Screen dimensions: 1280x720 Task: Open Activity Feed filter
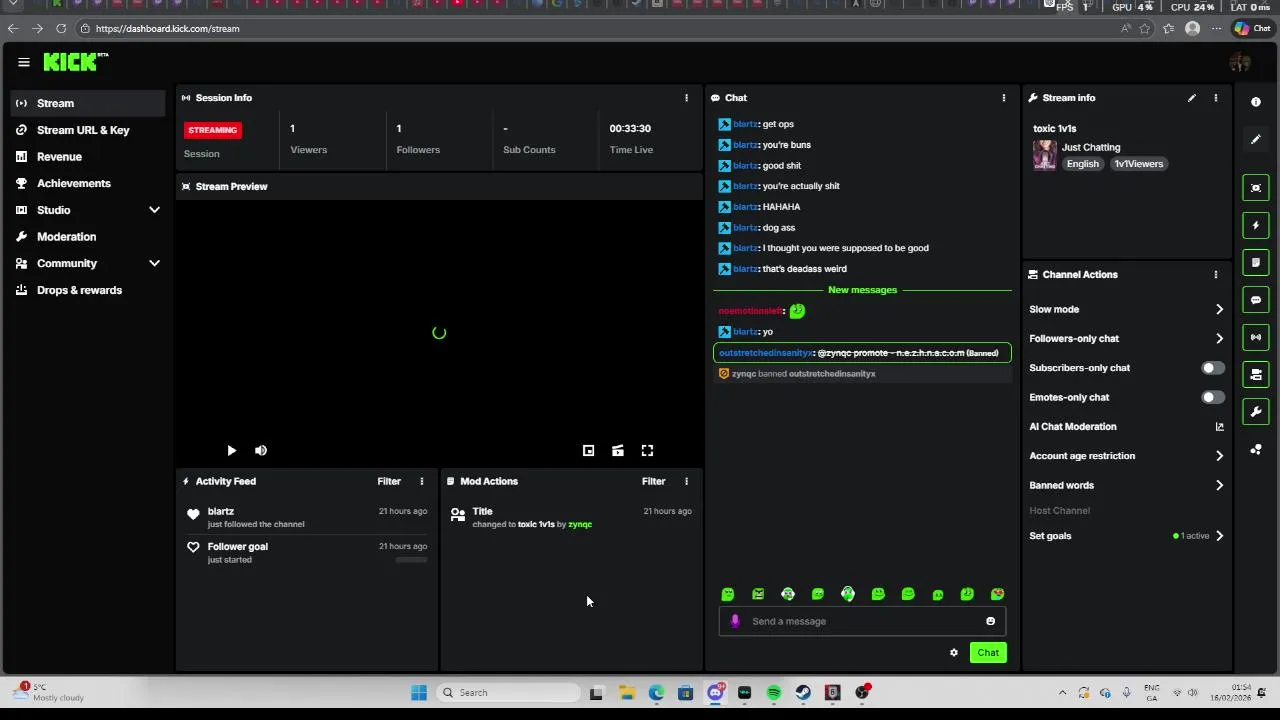(389, 482)
